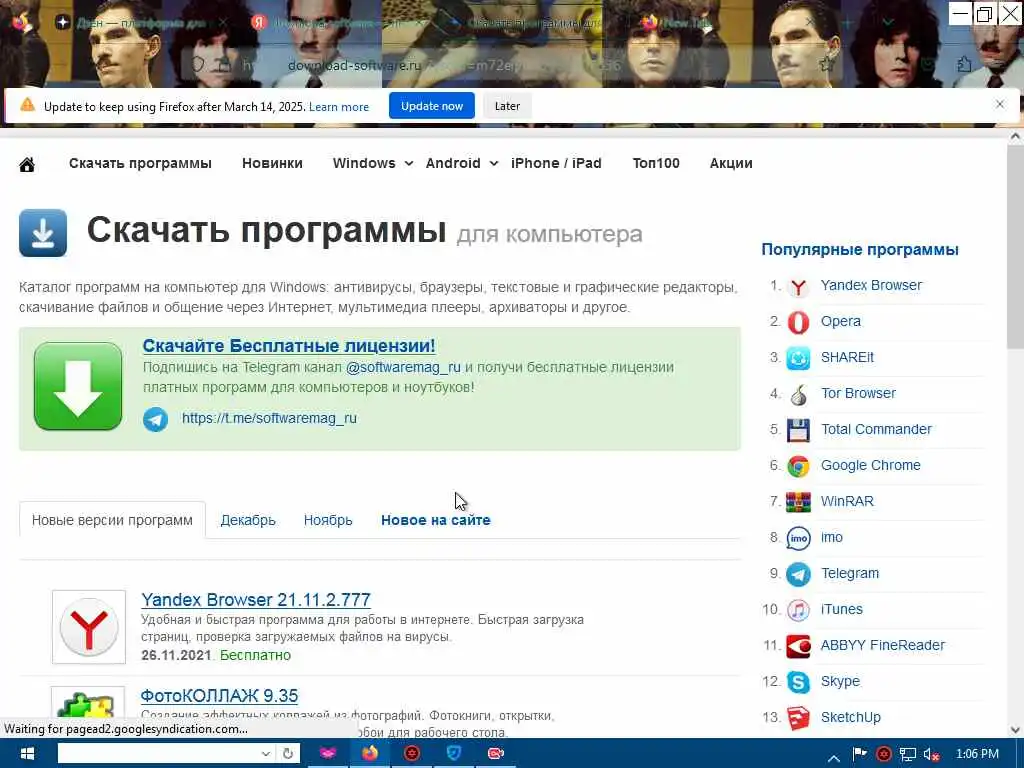
Task: Click the blue download logo beside the heading
Action: pyautogui.click(x=43, y=232)
